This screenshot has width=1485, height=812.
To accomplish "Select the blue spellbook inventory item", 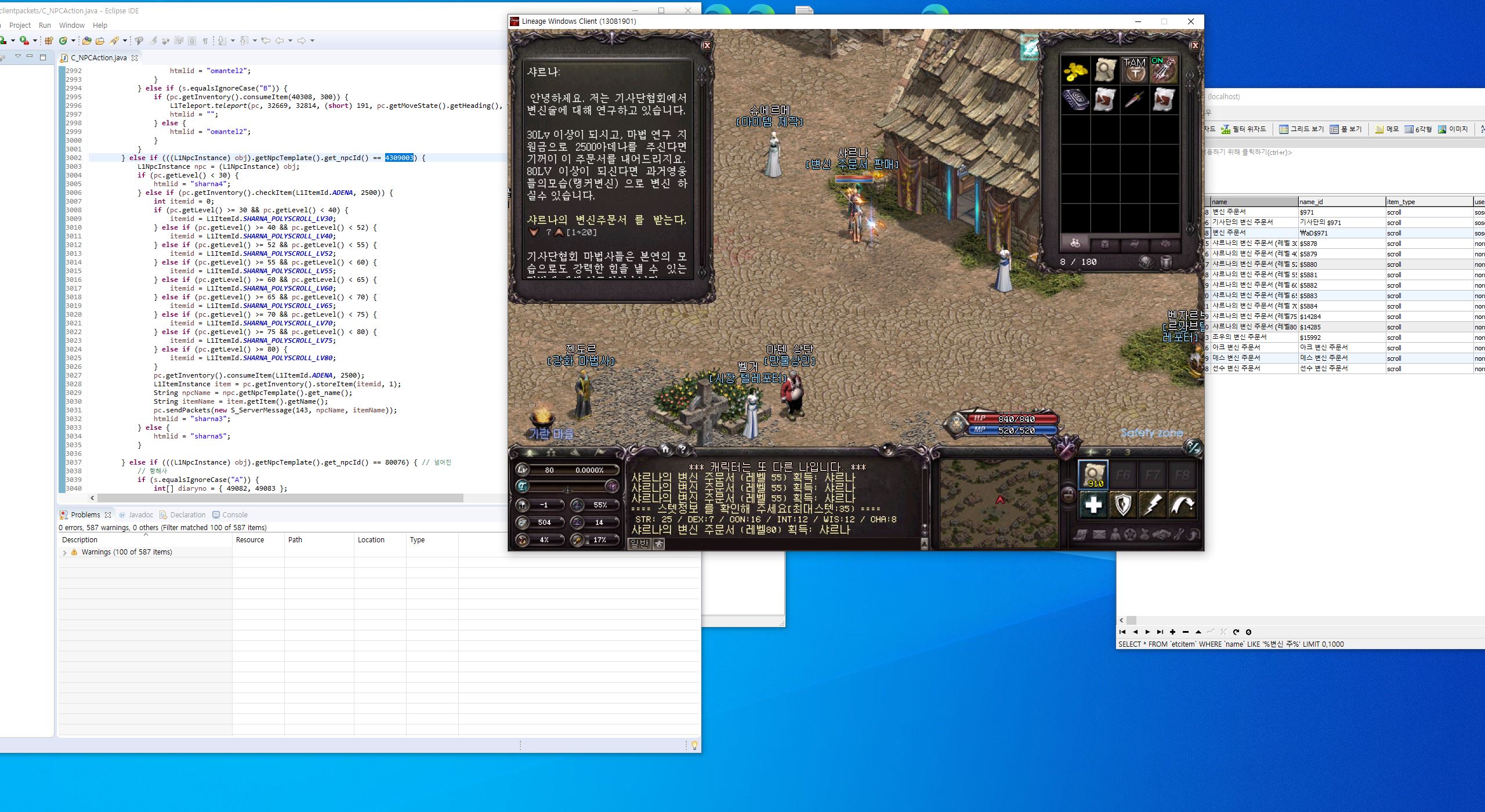I will 1075,100.
